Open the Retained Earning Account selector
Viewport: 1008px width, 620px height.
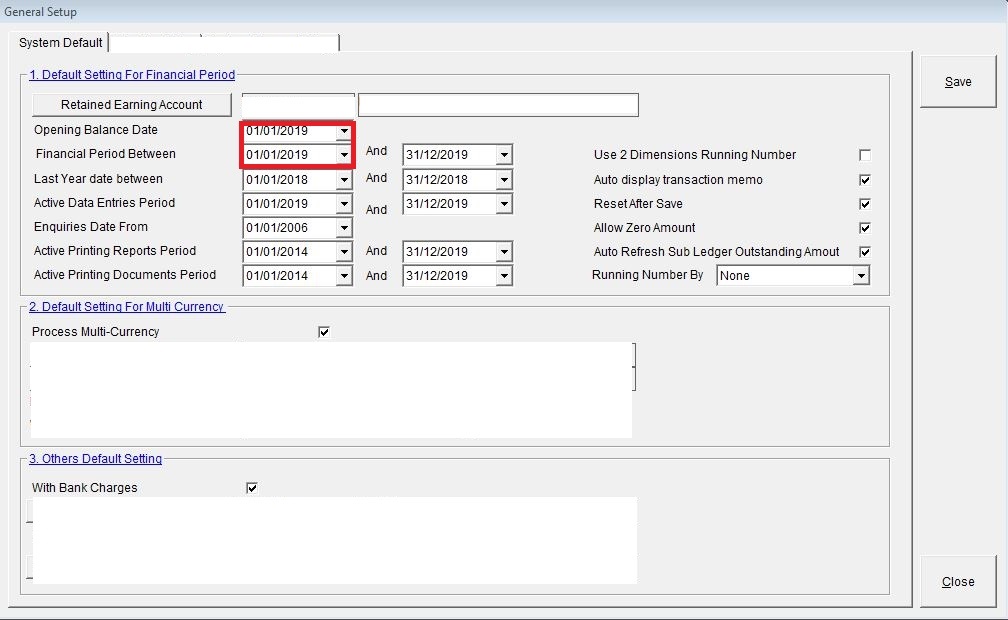pos(132,105)
